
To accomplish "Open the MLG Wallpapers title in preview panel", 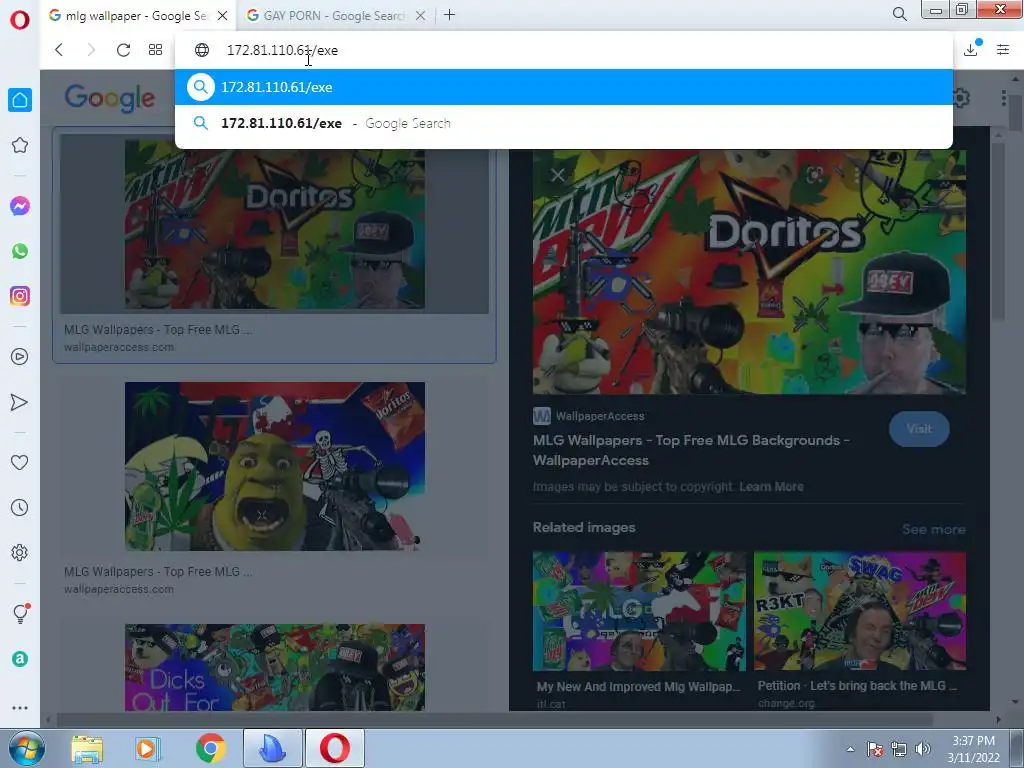I will (691, 450).
